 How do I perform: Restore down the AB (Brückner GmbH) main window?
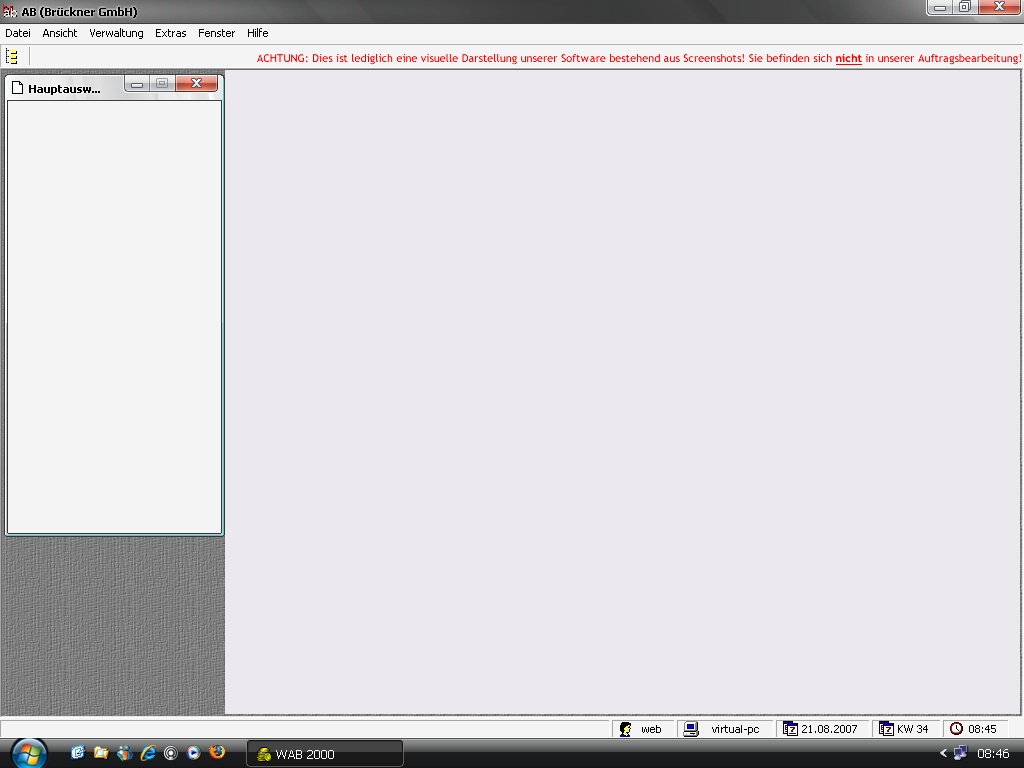coord(965,7)
